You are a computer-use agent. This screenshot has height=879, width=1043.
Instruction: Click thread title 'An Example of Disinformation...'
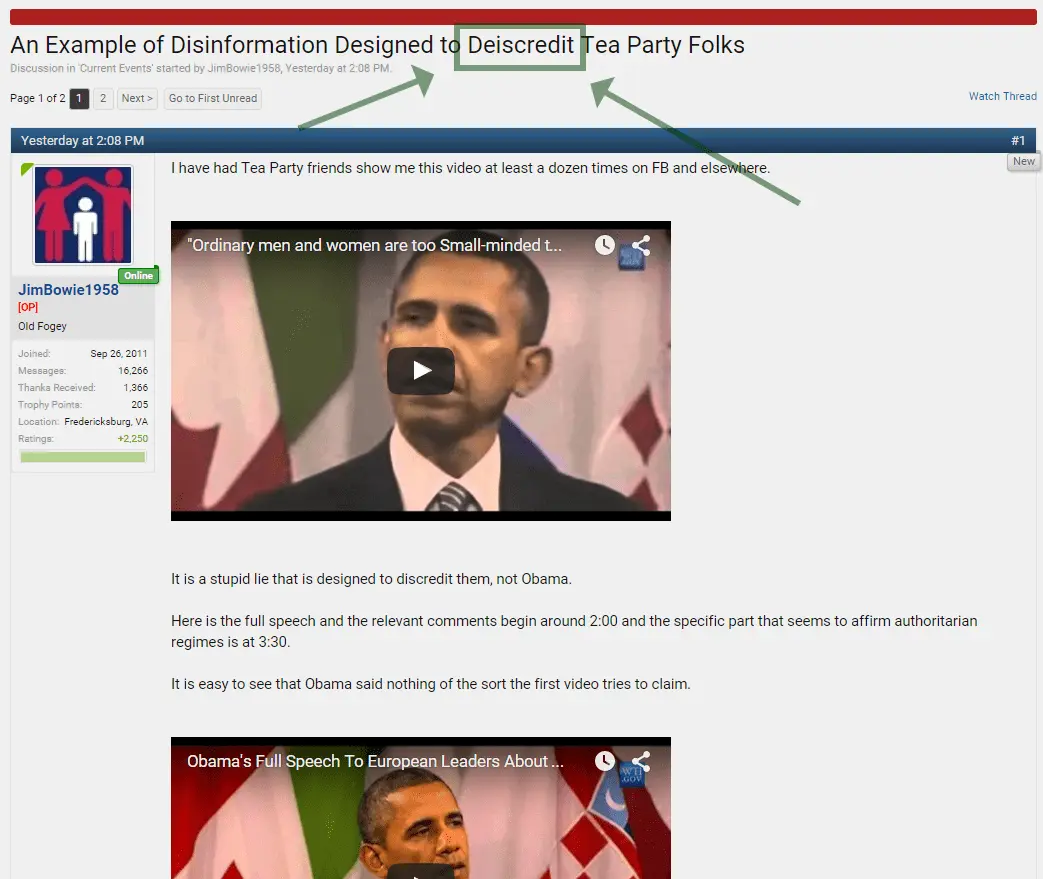pyautogui.click(x=377, y=45)
